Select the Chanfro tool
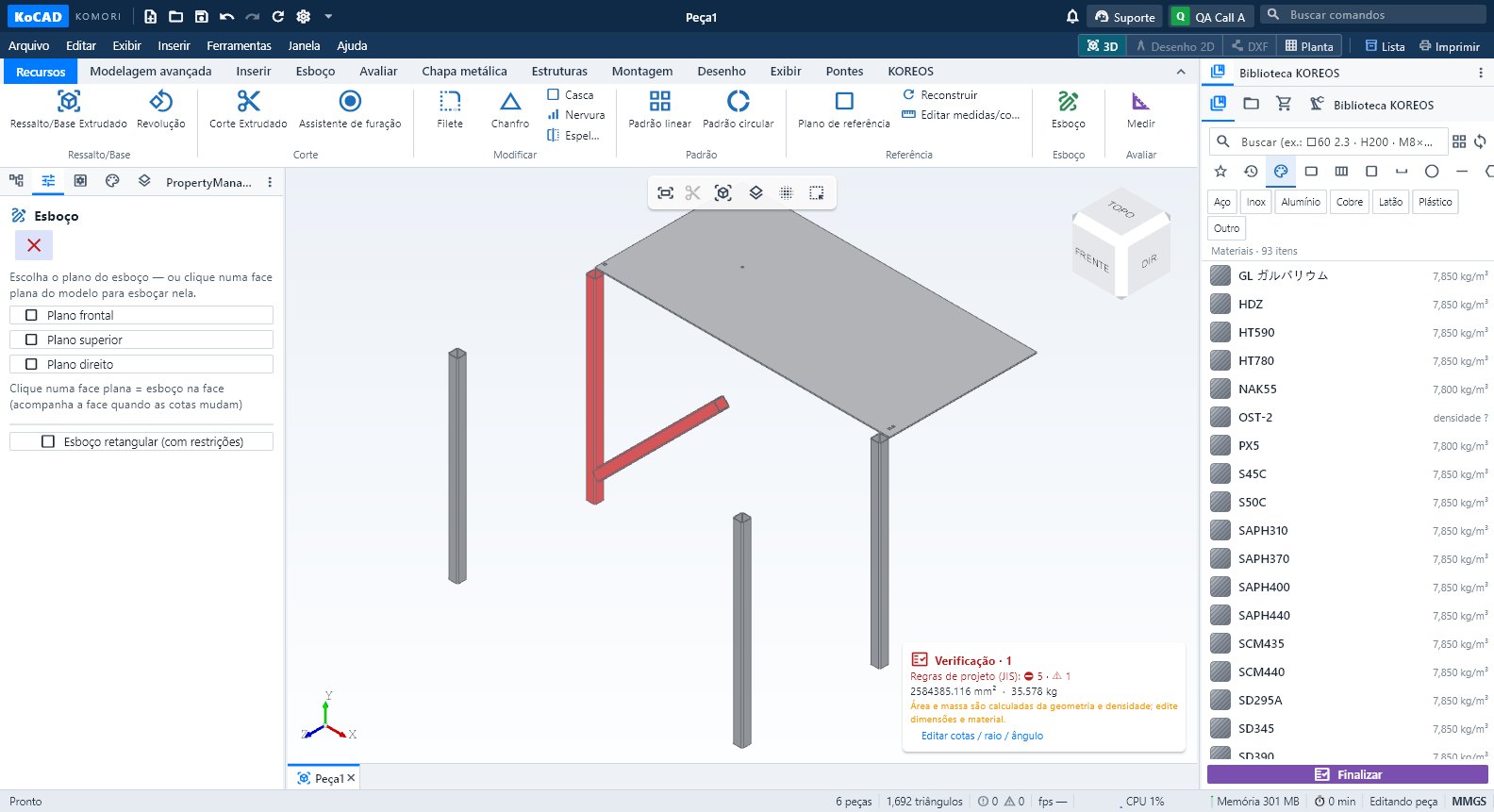 (x=510, y=109)
